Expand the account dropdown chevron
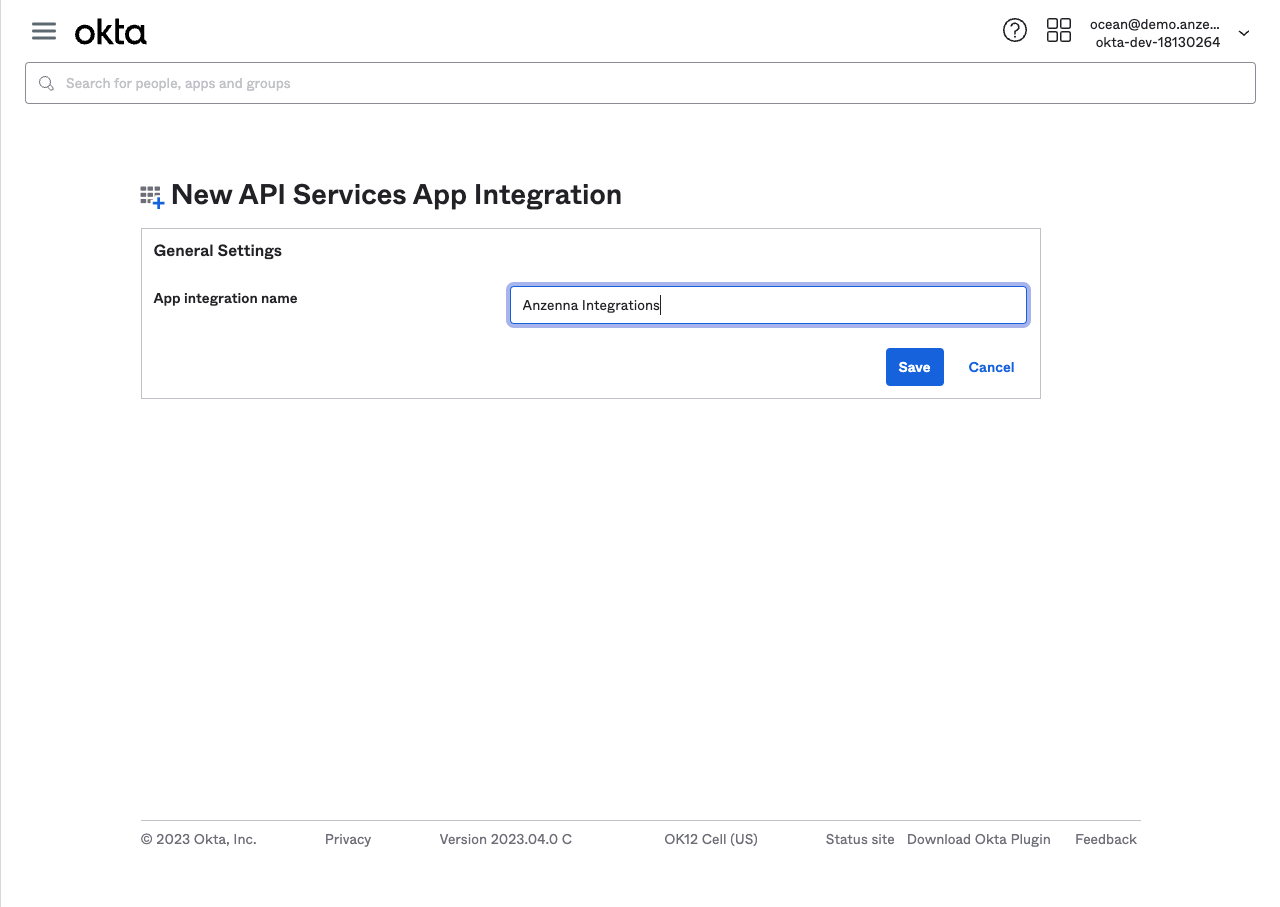Image resolution: width=1280 pixels, height=907 pixels. [x=1244, y=33]
